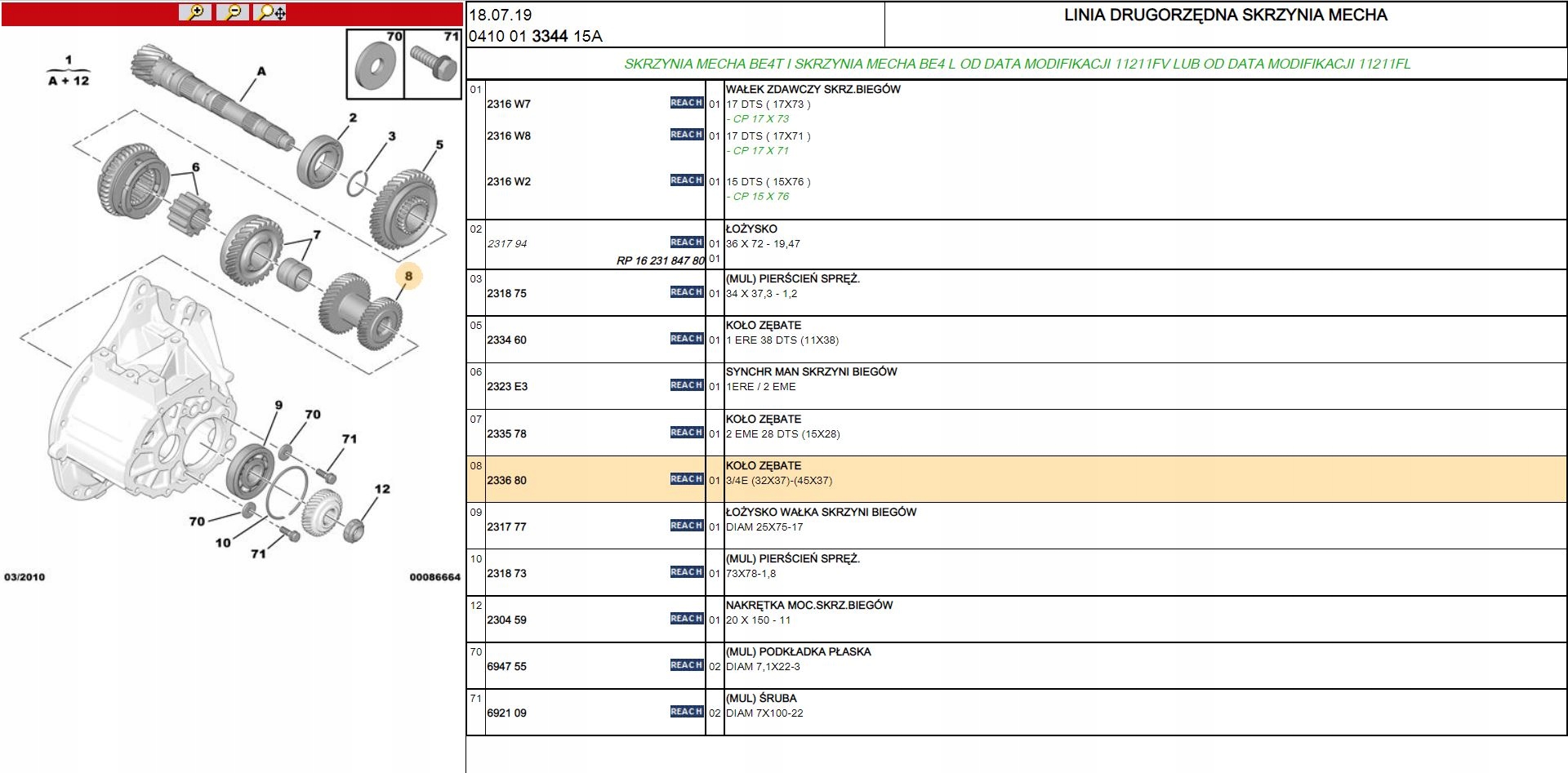Click spec 36 X 72 - 19,47
Image resolution: width=1568 pixels, height=773 pixels.
[x=763, y=243]
